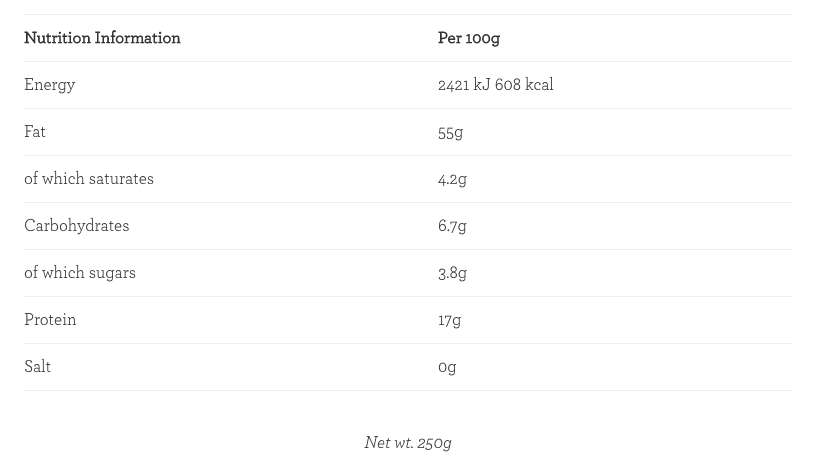
Task: Select the Energy row label
Action: click(50, 85)
